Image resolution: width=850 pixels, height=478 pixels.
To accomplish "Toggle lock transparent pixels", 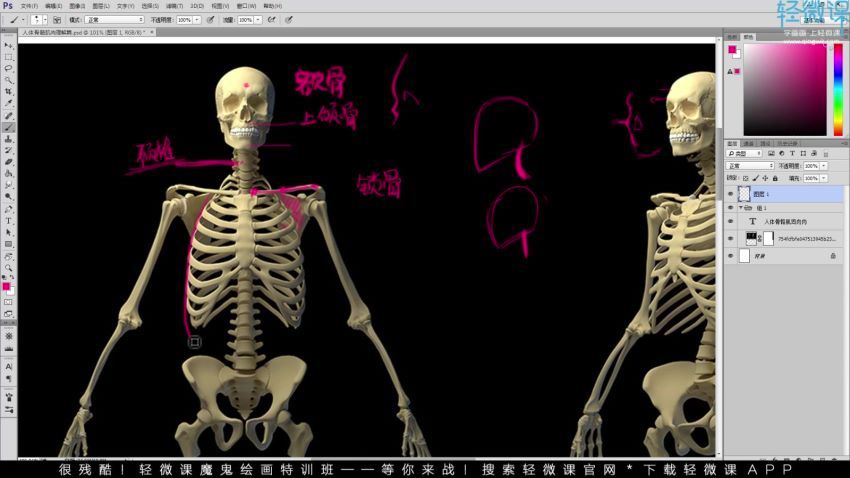I will click(x=746, y=178).
